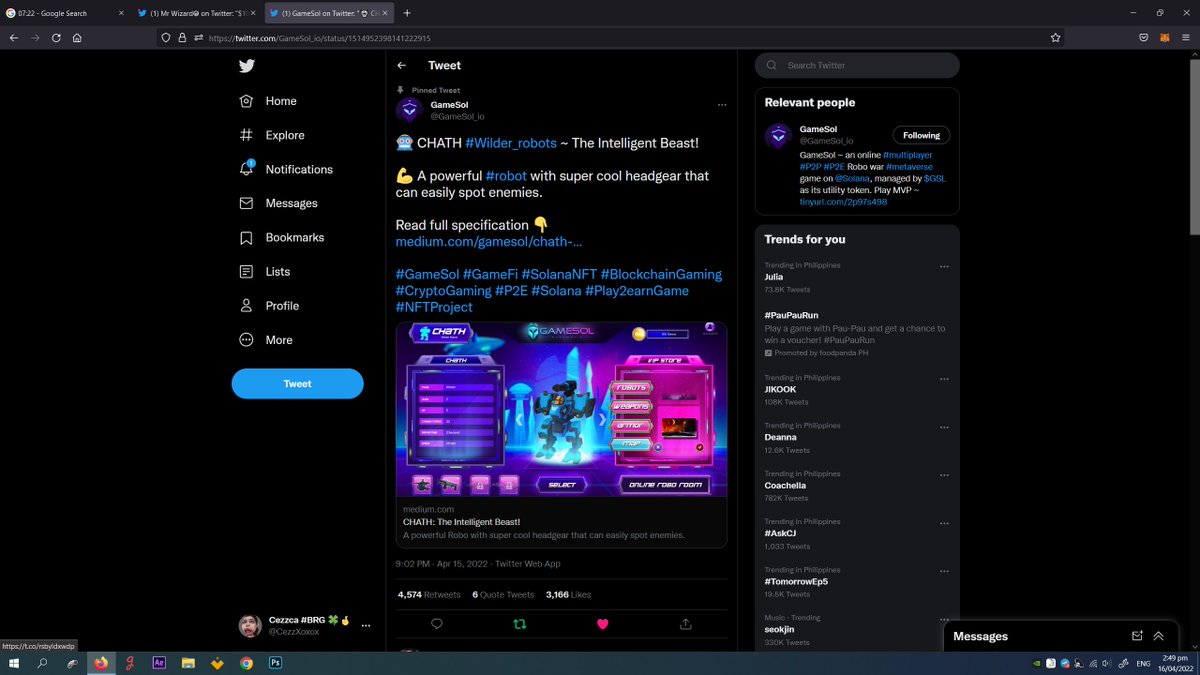The image size is (1200, 675).
Task: Open Photoshop from the taskbar
Action: [x=275, y=663]
